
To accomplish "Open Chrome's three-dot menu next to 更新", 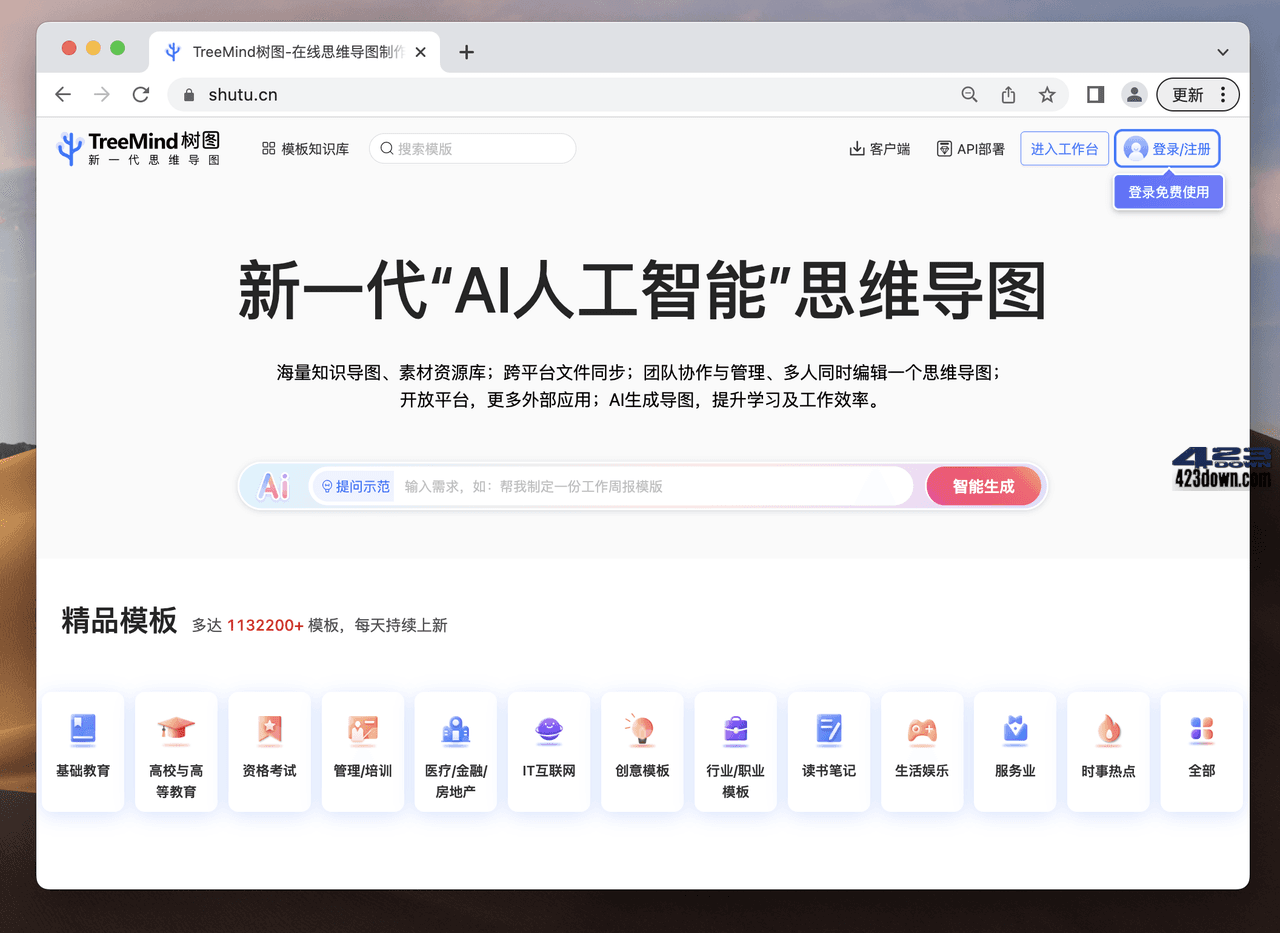I will coord(1225,94).
